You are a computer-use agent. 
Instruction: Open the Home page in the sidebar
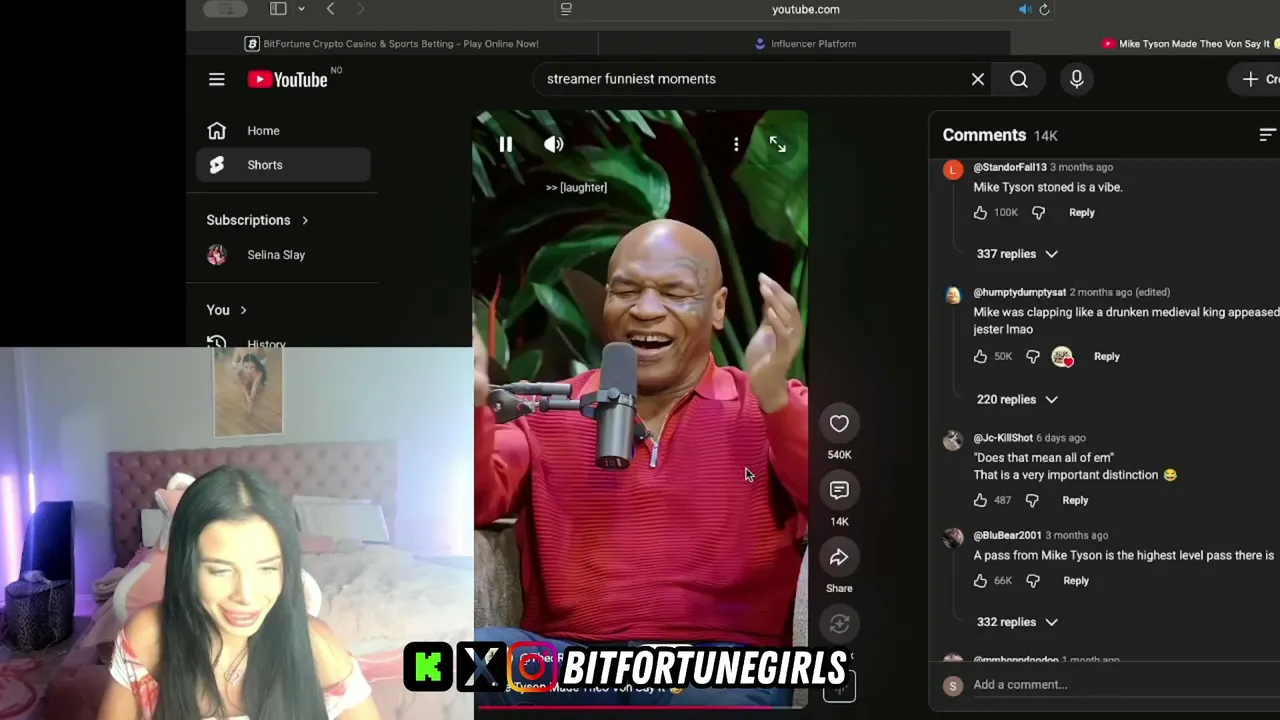point(284,131)
